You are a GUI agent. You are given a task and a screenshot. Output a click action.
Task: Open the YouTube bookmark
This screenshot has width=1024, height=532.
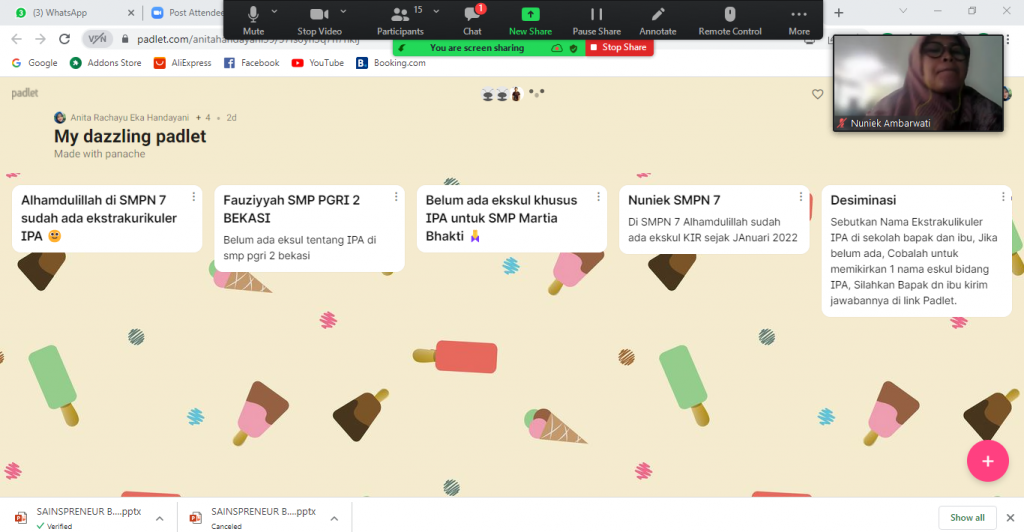[318, 62]
